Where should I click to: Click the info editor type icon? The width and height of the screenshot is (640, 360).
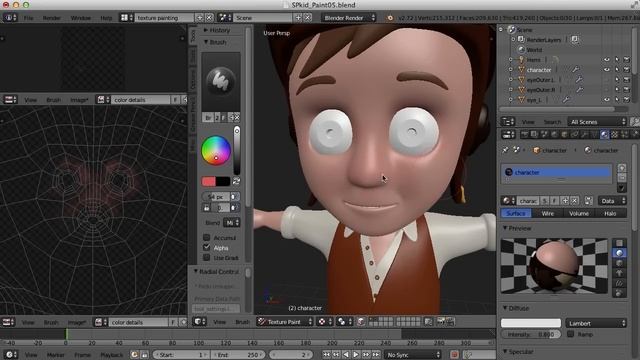coord(10,18)
